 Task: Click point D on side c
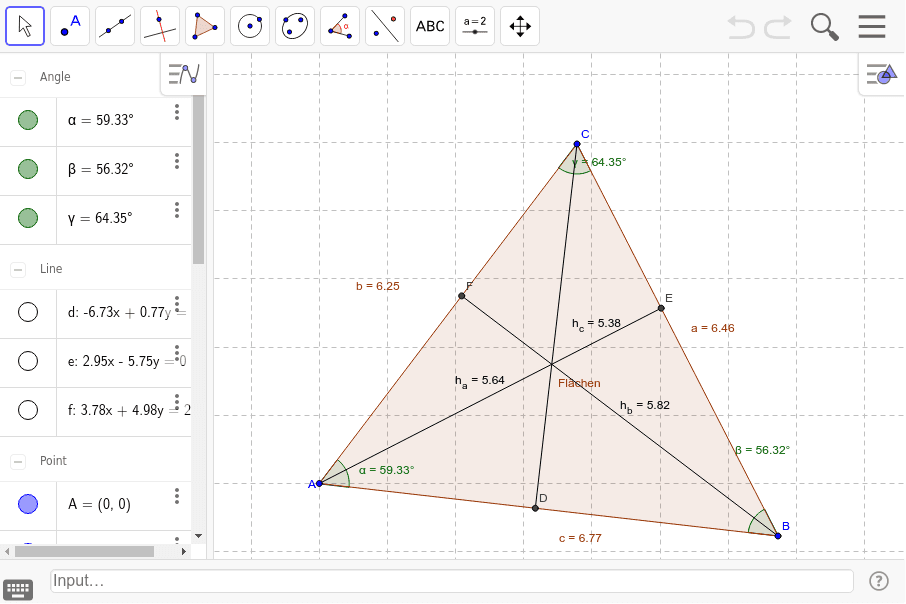tap(535, 508)
